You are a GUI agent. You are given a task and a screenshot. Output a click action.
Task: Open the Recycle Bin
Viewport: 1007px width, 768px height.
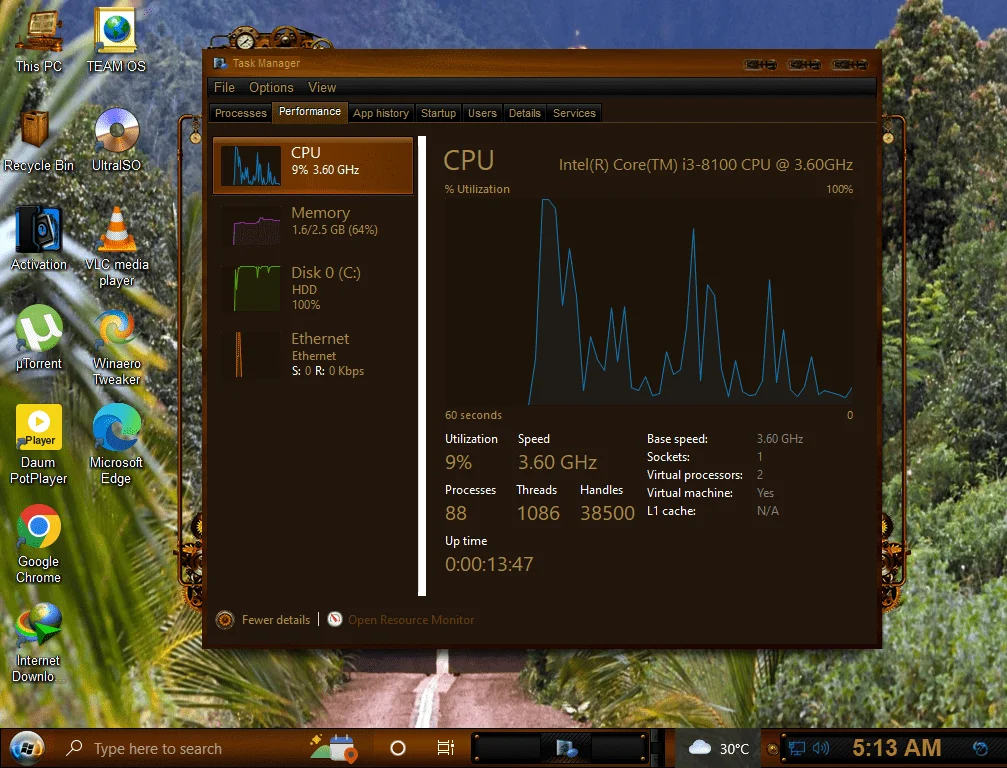tap(39, 140)
